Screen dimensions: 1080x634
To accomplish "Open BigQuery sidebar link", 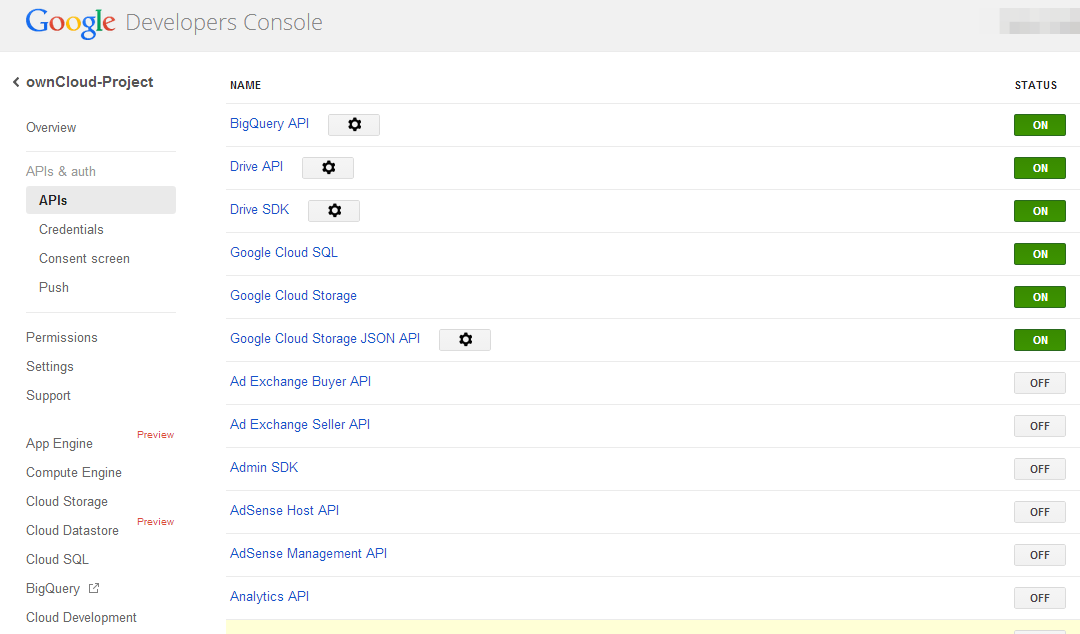I will (x=53, y=589).
